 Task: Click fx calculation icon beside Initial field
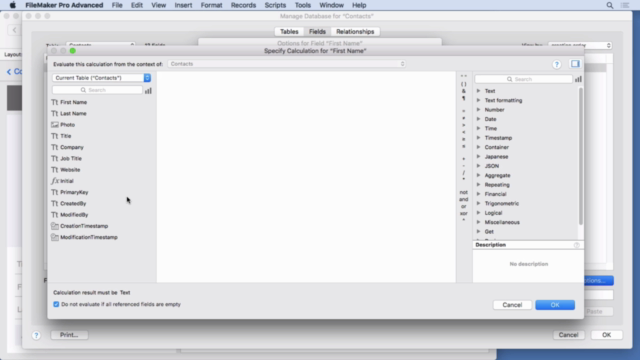coord(55,181)
